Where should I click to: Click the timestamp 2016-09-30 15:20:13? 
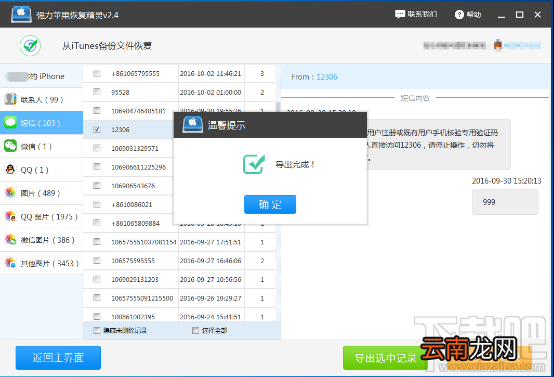point(506,181)
